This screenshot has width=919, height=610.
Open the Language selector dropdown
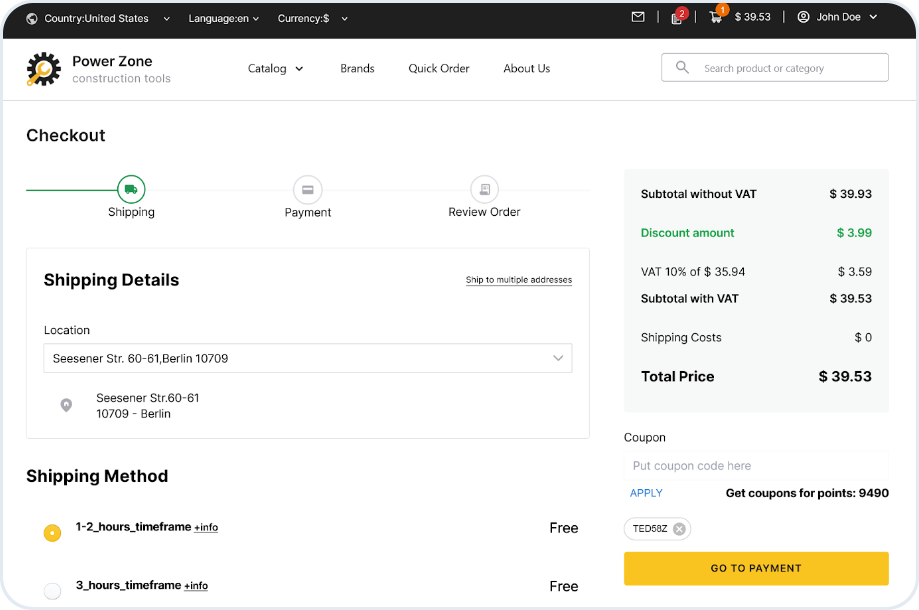(224, 18)
